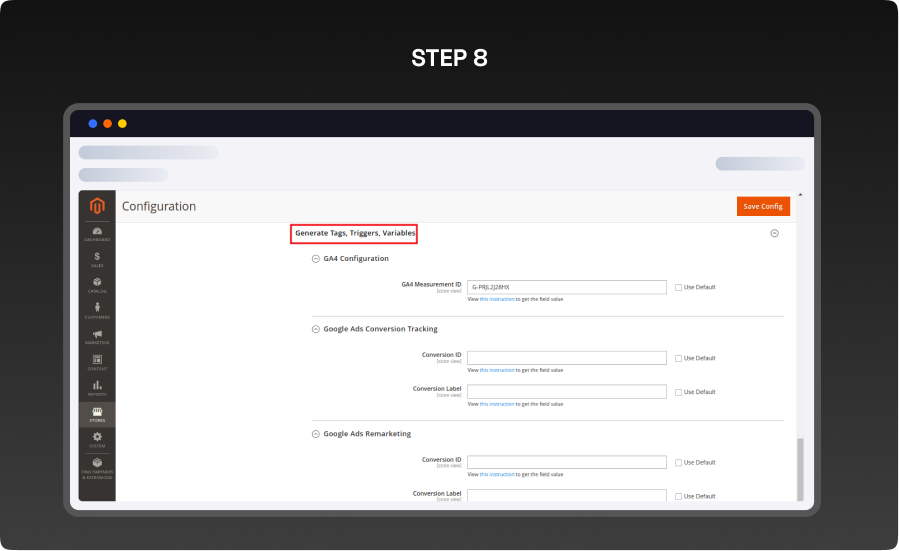Check Use Default for Conversion Tracking Conversion ID
The width and height of the screenshot is (899, 551).
tap(678, 358)
